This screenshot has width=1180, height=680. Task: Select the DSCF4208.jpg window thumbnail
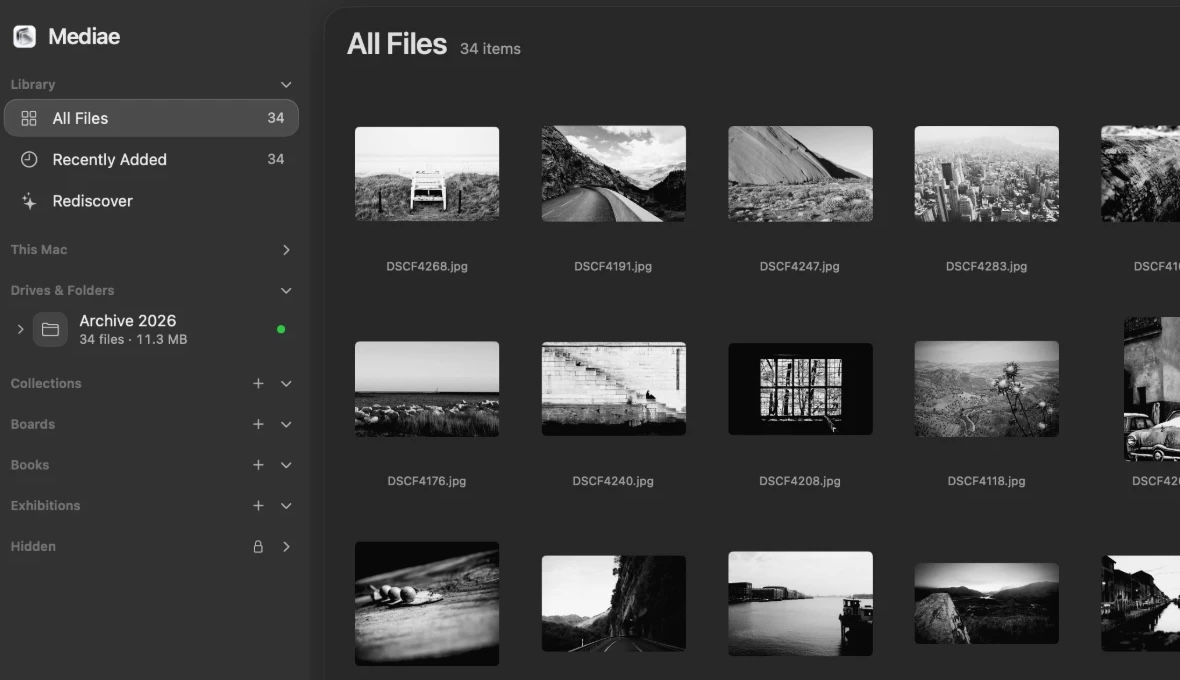pos(800,389)
